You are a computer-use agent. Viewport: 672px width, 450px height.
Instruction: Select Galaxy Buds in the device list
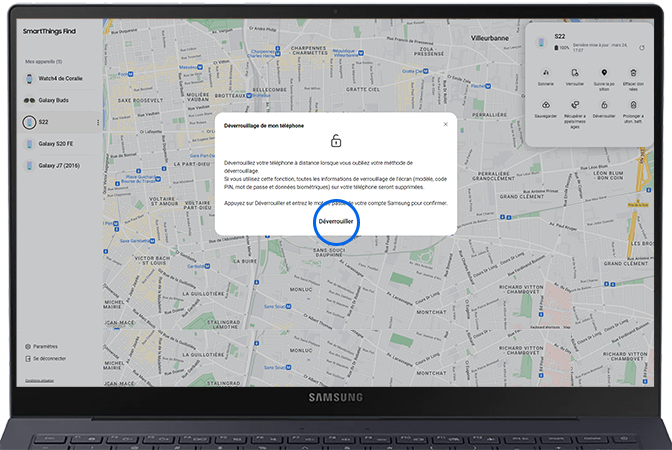point(60,100)
